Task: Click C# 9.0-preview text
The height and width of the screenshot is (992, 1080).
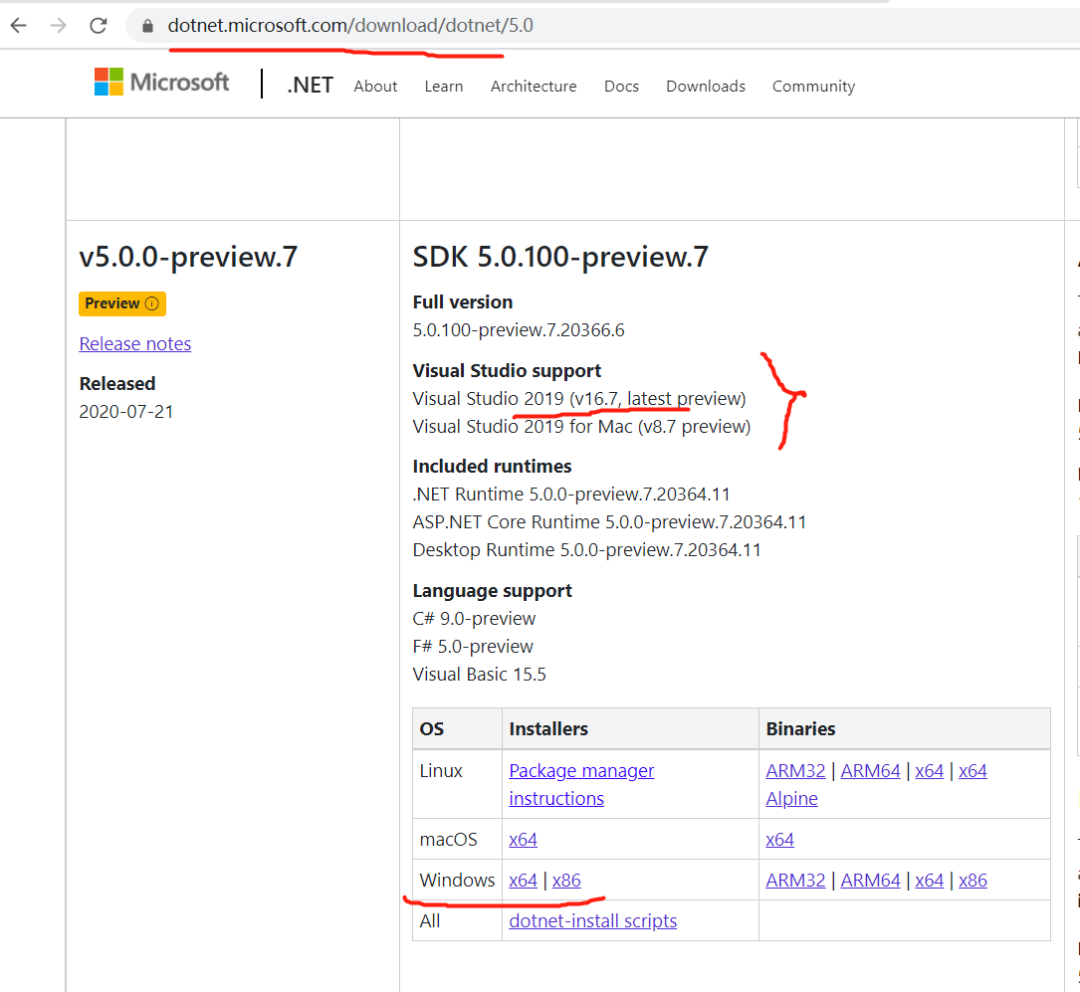Action: (x=474, y=619)
